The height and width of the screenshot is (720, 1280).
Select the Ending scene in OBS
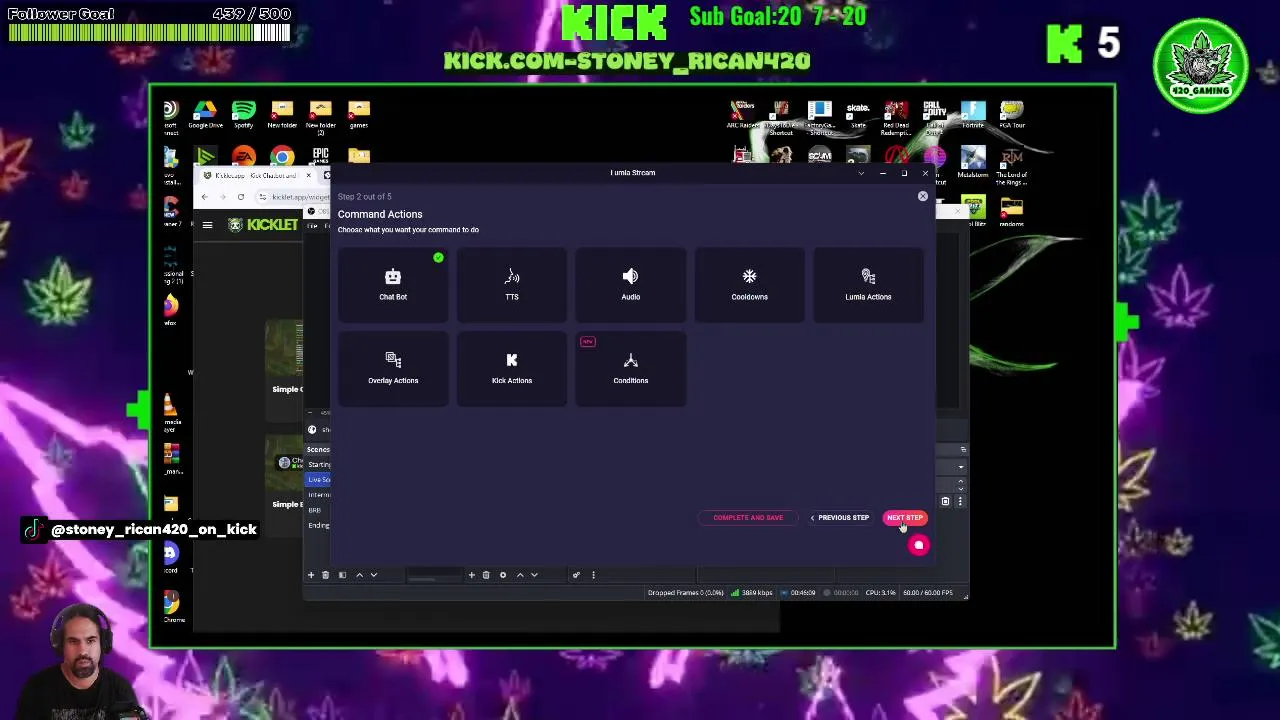click(x=319, y=525)
